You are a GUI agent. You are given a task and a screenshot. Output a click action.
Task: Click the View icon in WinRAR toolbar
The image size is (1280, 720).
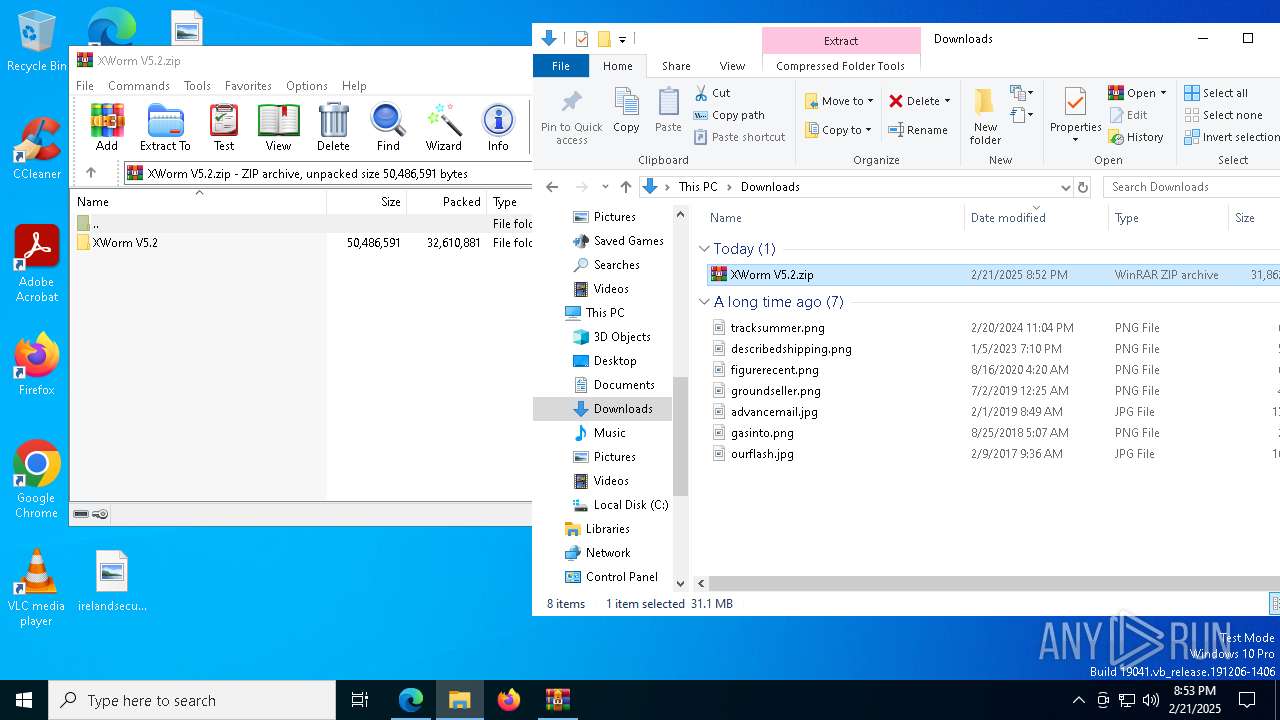click(278, 127)
